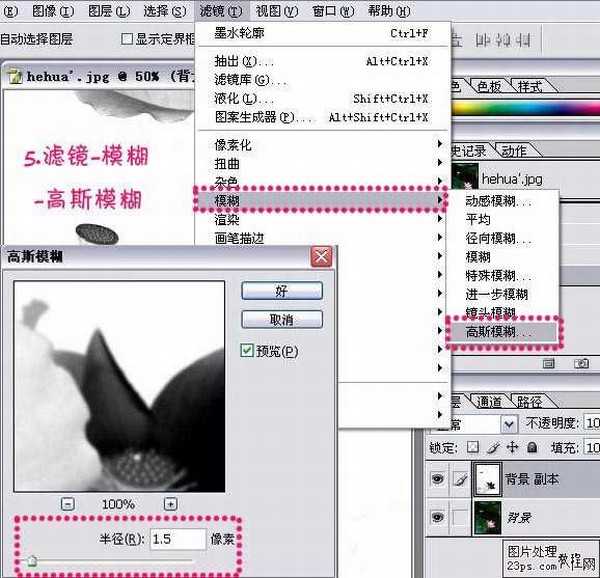Click the 半径(R) radius input field
The image size is (600, 578).
pyautogui.click(x=178, y=539)
